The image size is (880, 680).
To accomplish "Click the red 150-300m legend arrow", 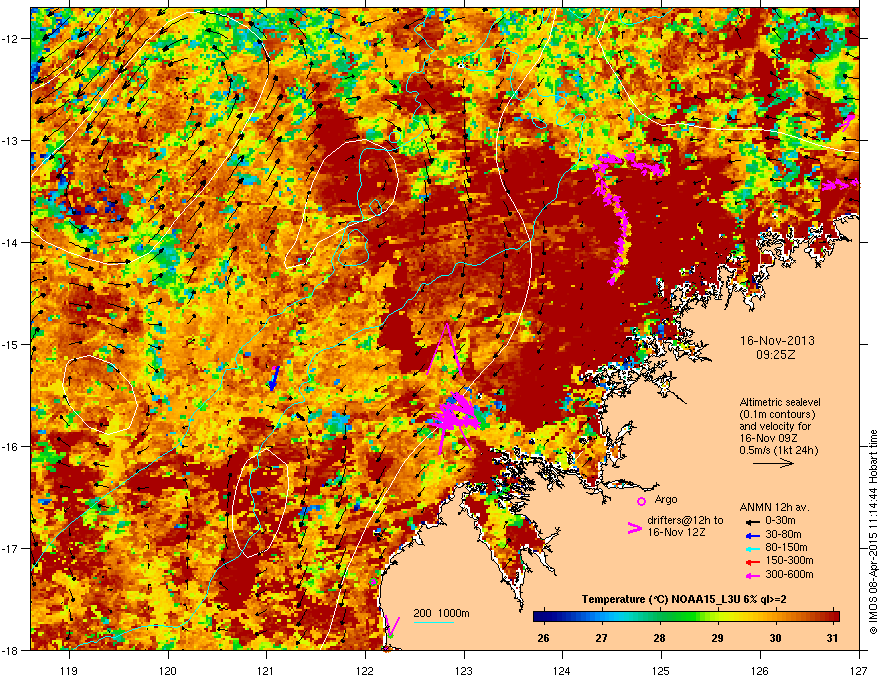I will 751,561.
